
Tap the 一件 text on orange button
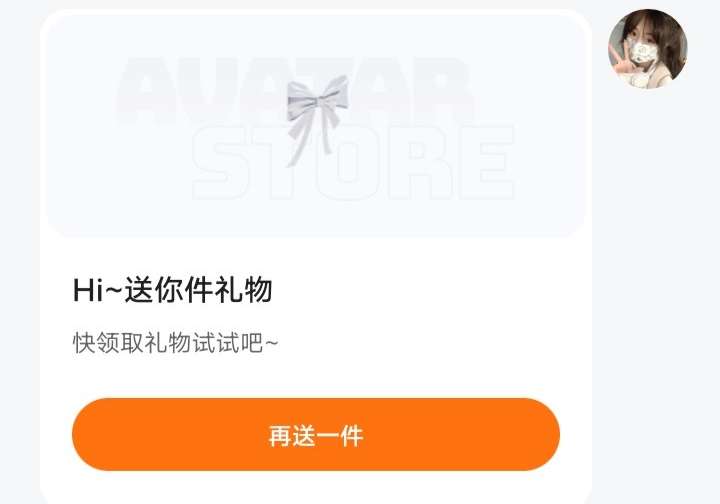[x=340, y=436]
